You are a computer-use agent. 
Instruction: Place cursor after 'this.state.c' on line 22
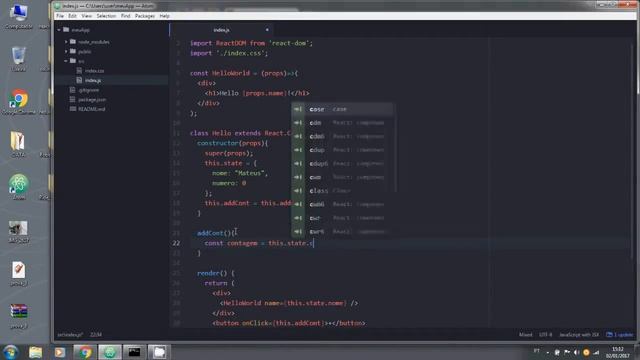coord(313,243)
